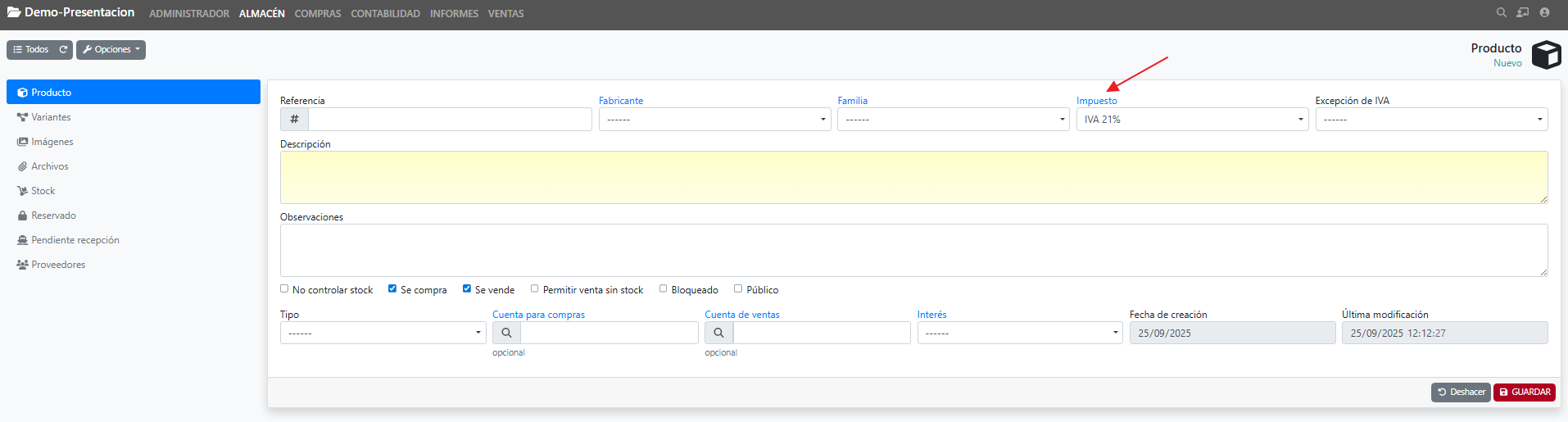Viewport: 1568px width, 422px height.
Task: Click the Deshacer button
Action: (x=1461, y=393)
